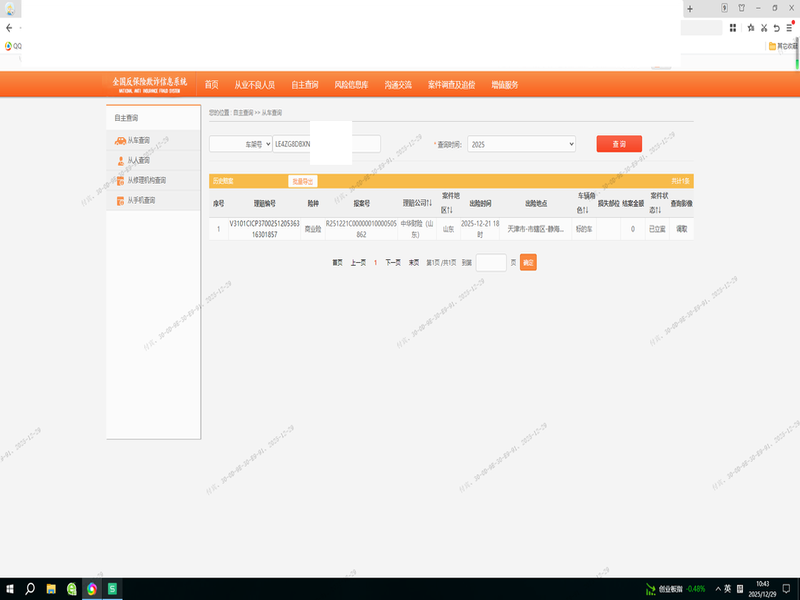Open new tab with plus icon
This screenshot has height=600, width=800.
(689, 8)
